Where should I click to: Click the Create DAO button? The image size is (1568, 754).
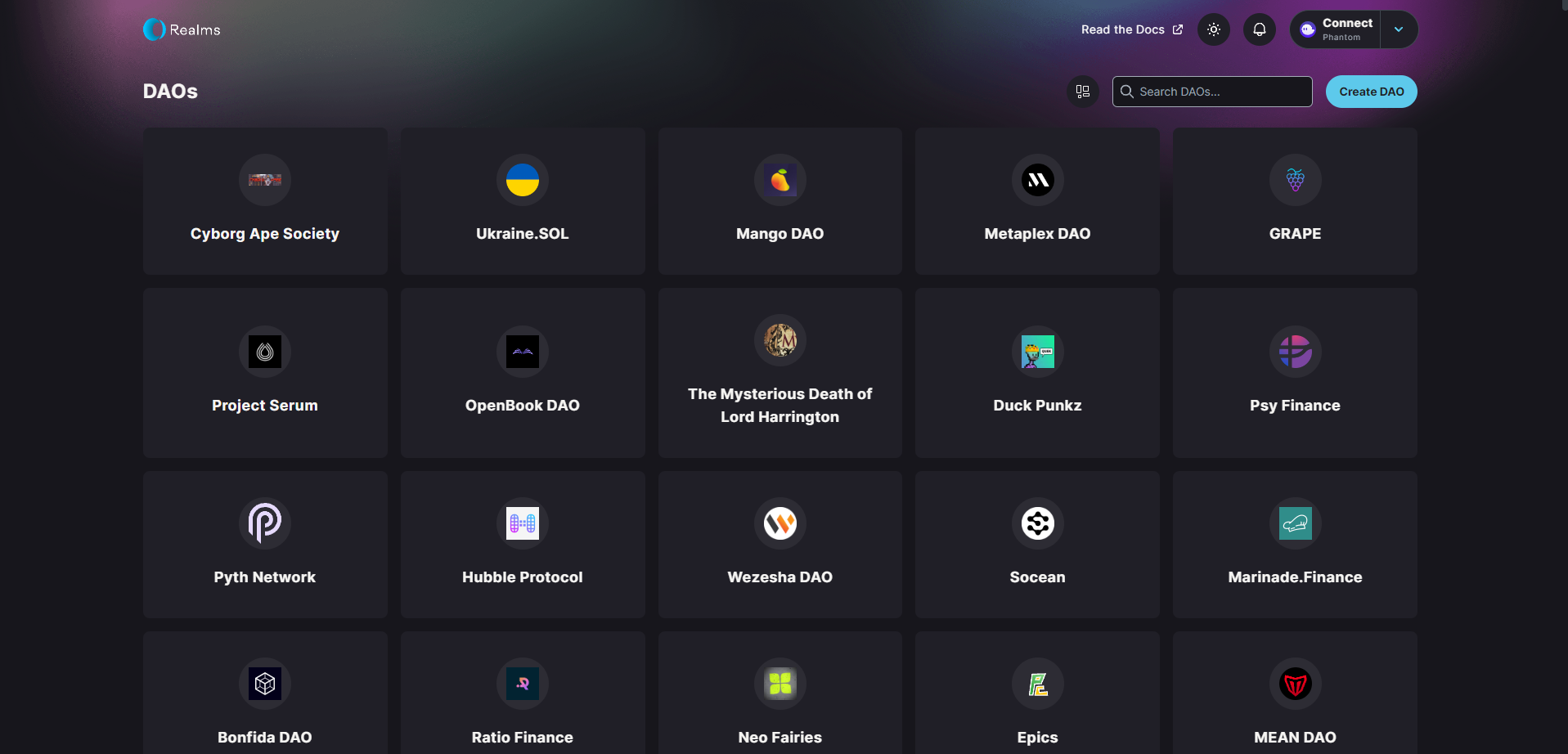[1372, 92]
